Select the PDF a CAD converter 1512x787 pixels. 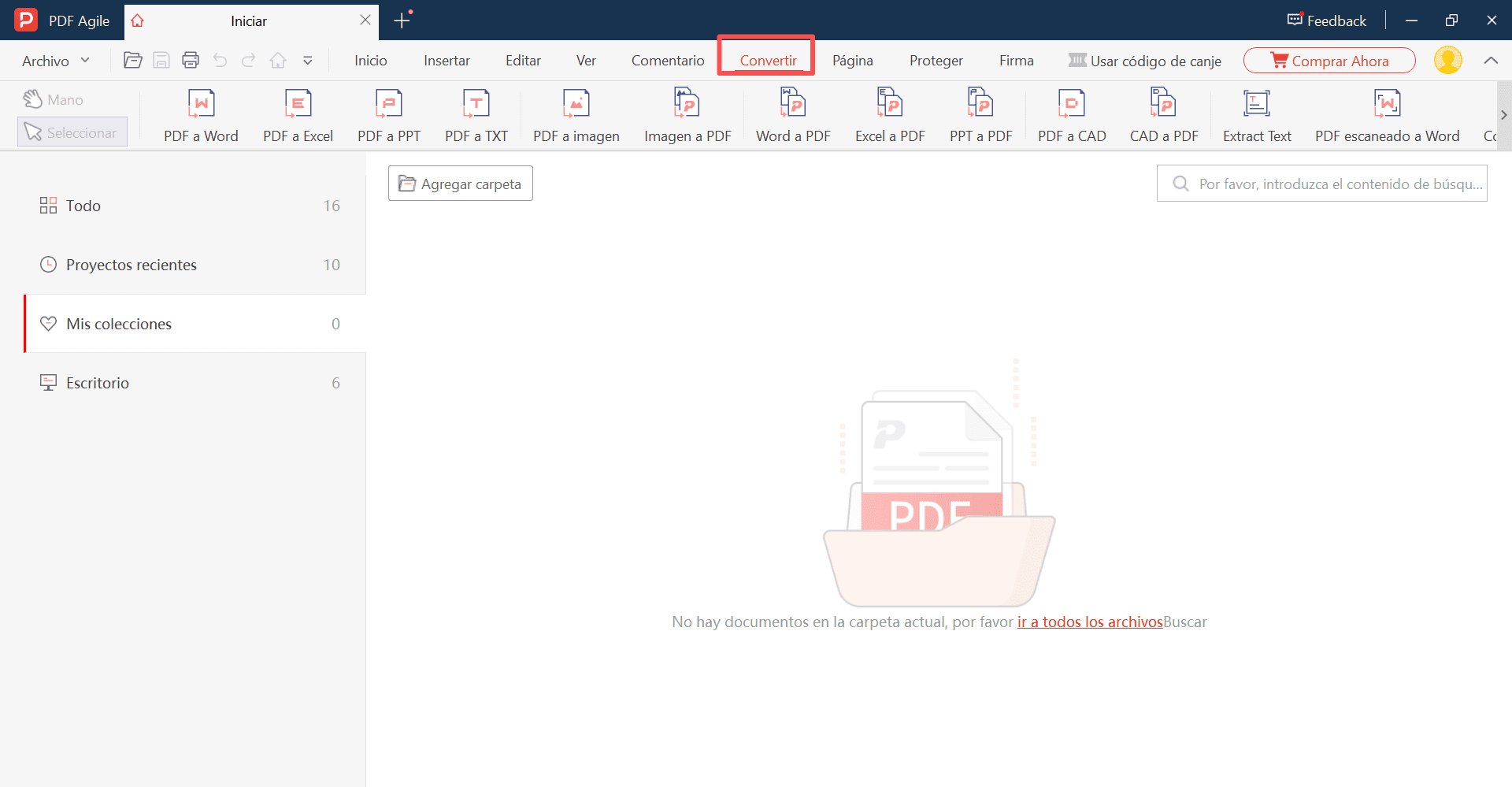pyautogui.click(x=1071, y=115)
